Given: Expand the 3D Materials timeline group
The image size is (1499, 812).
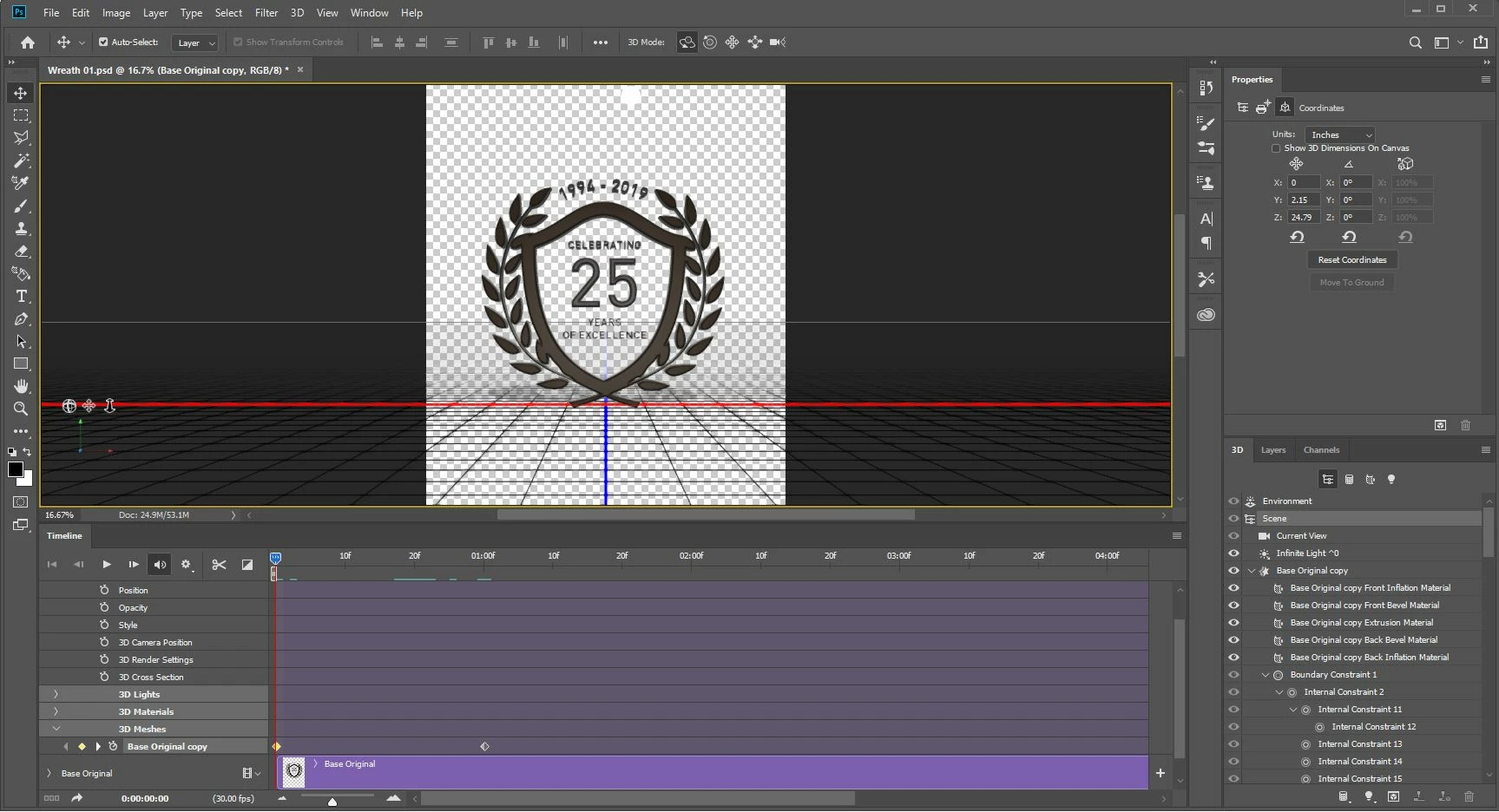Looking at the screenshot, I should [x=56, y=711].
